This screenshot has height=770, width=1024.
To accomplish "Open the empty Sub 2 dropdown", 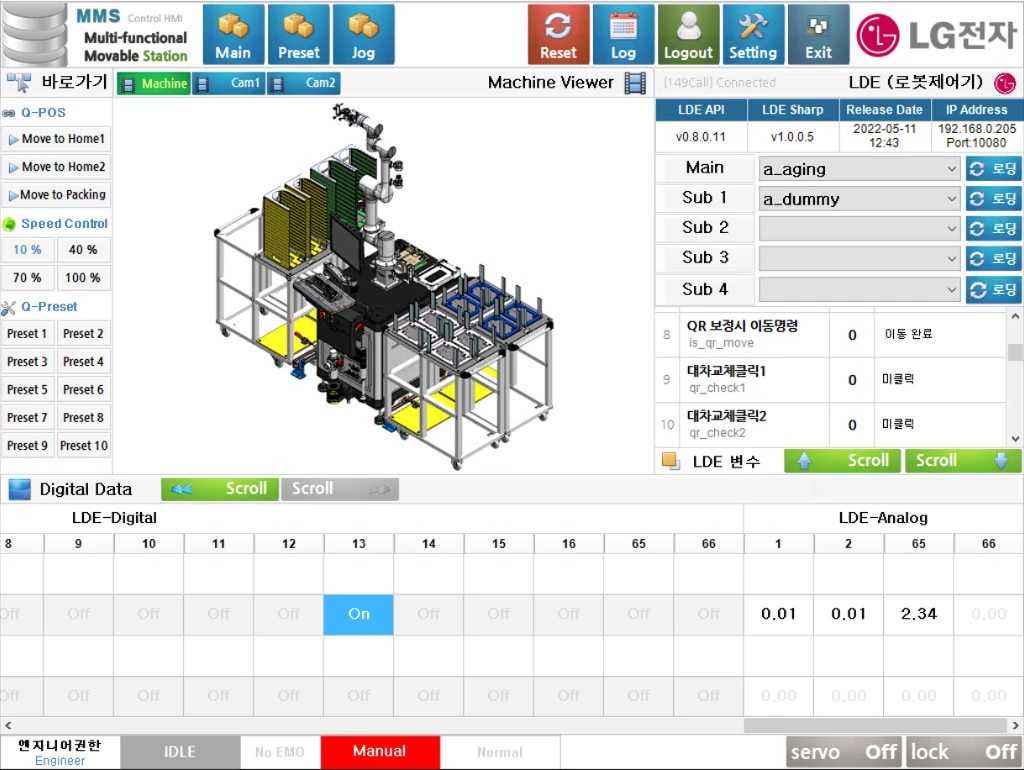I will [x=859, y=229].
